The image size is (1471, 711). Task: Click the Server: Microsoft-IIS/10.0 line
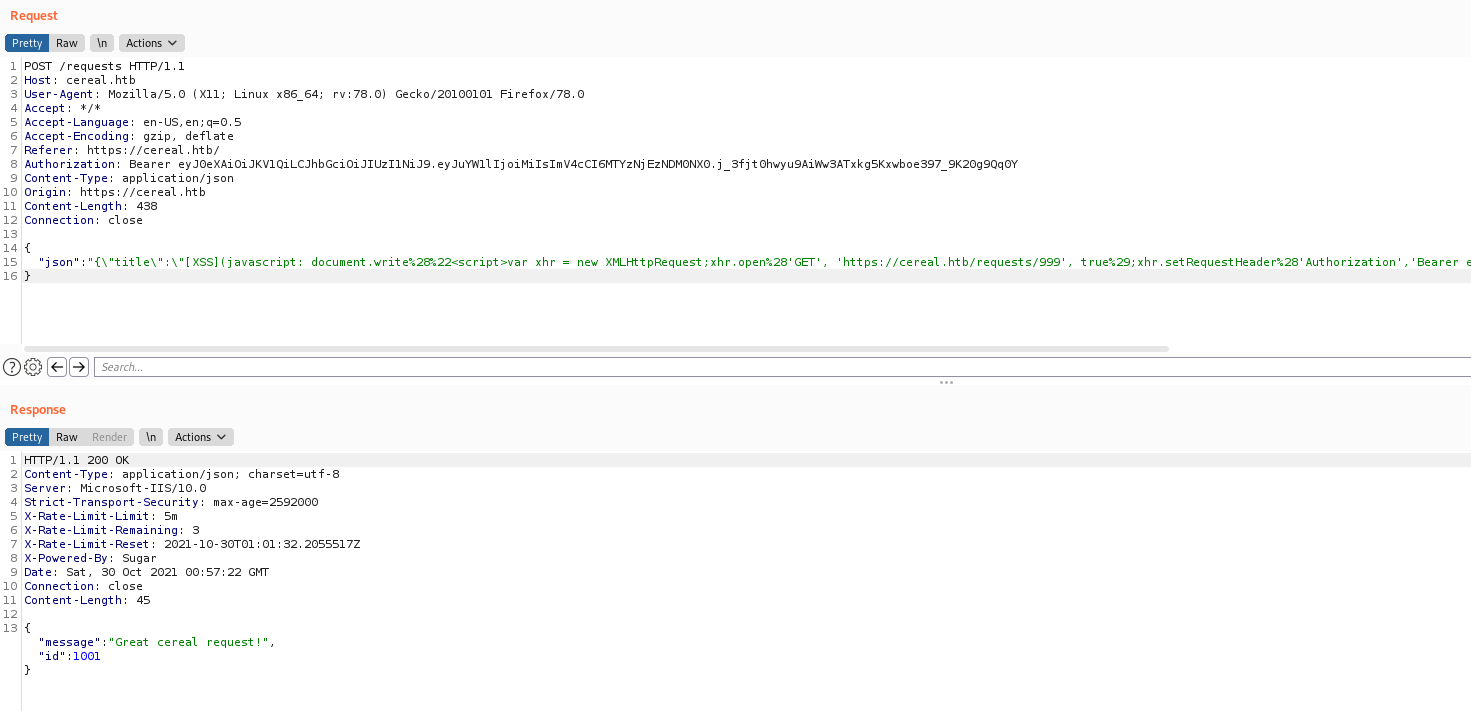point(115,488)
